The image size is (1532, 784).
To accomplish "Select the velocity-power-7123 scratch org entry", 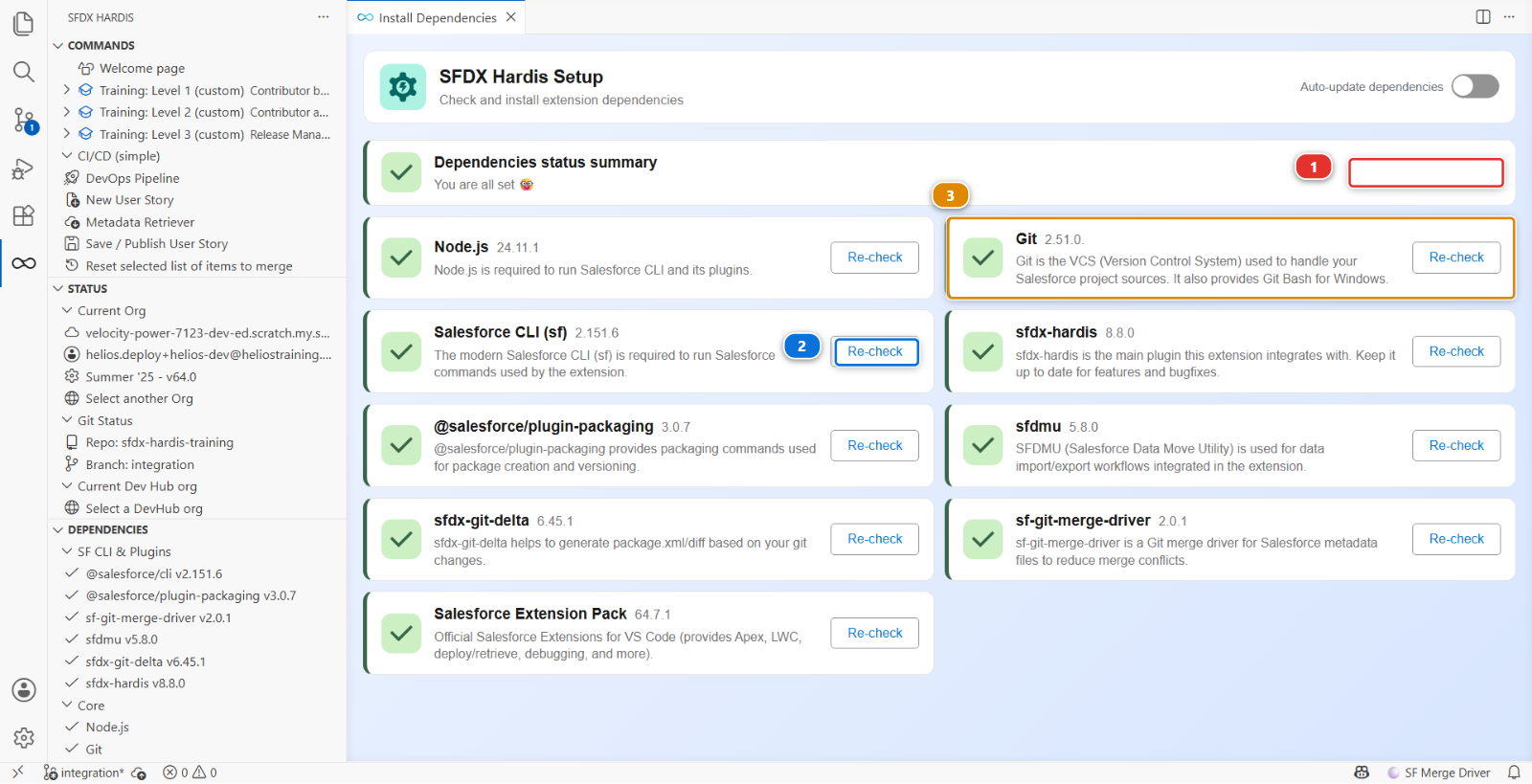I will click(x=197, y=333).
